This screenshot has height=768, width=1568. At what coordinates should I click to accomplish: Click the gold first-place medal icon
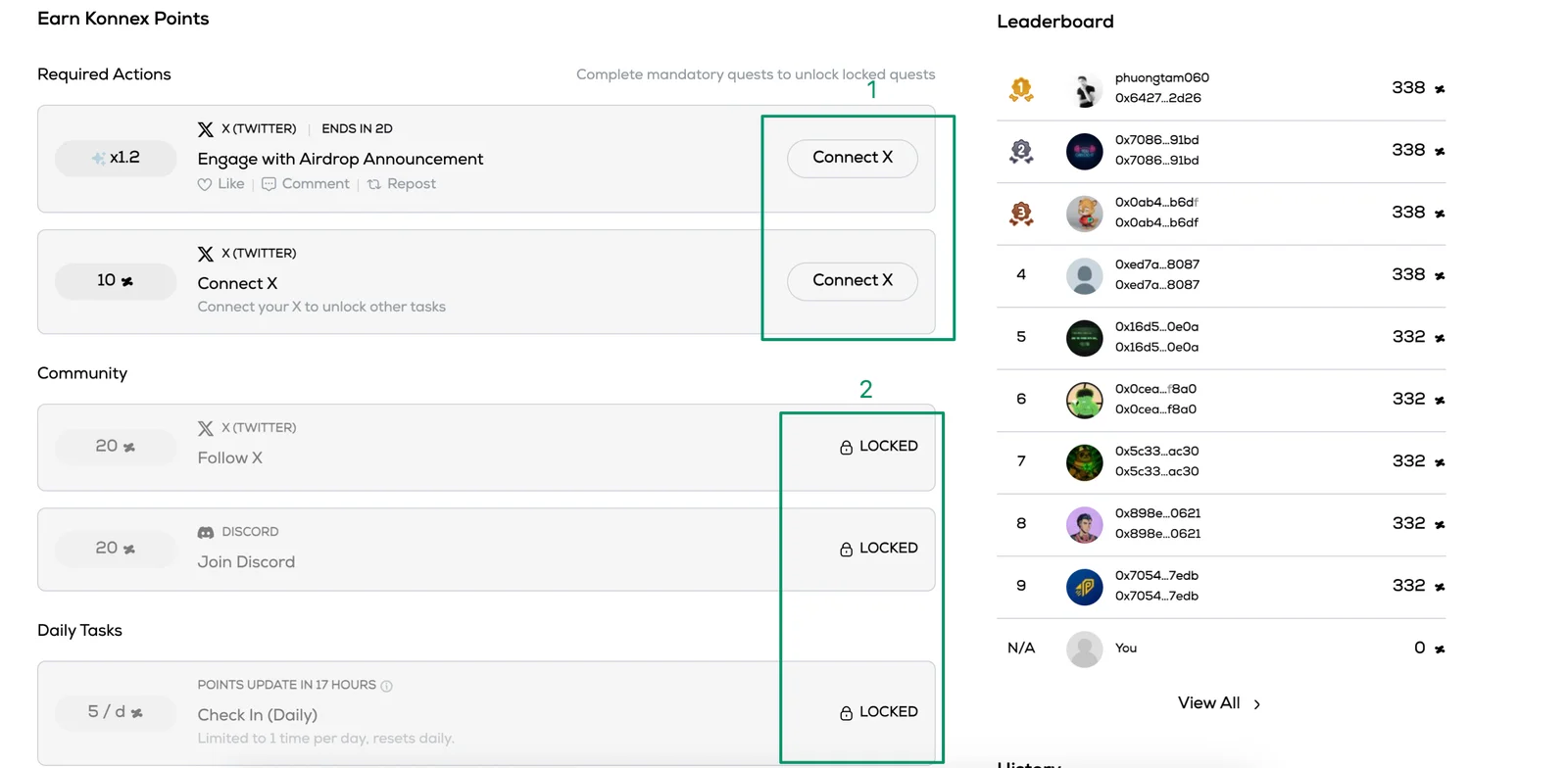point(1021,90)
